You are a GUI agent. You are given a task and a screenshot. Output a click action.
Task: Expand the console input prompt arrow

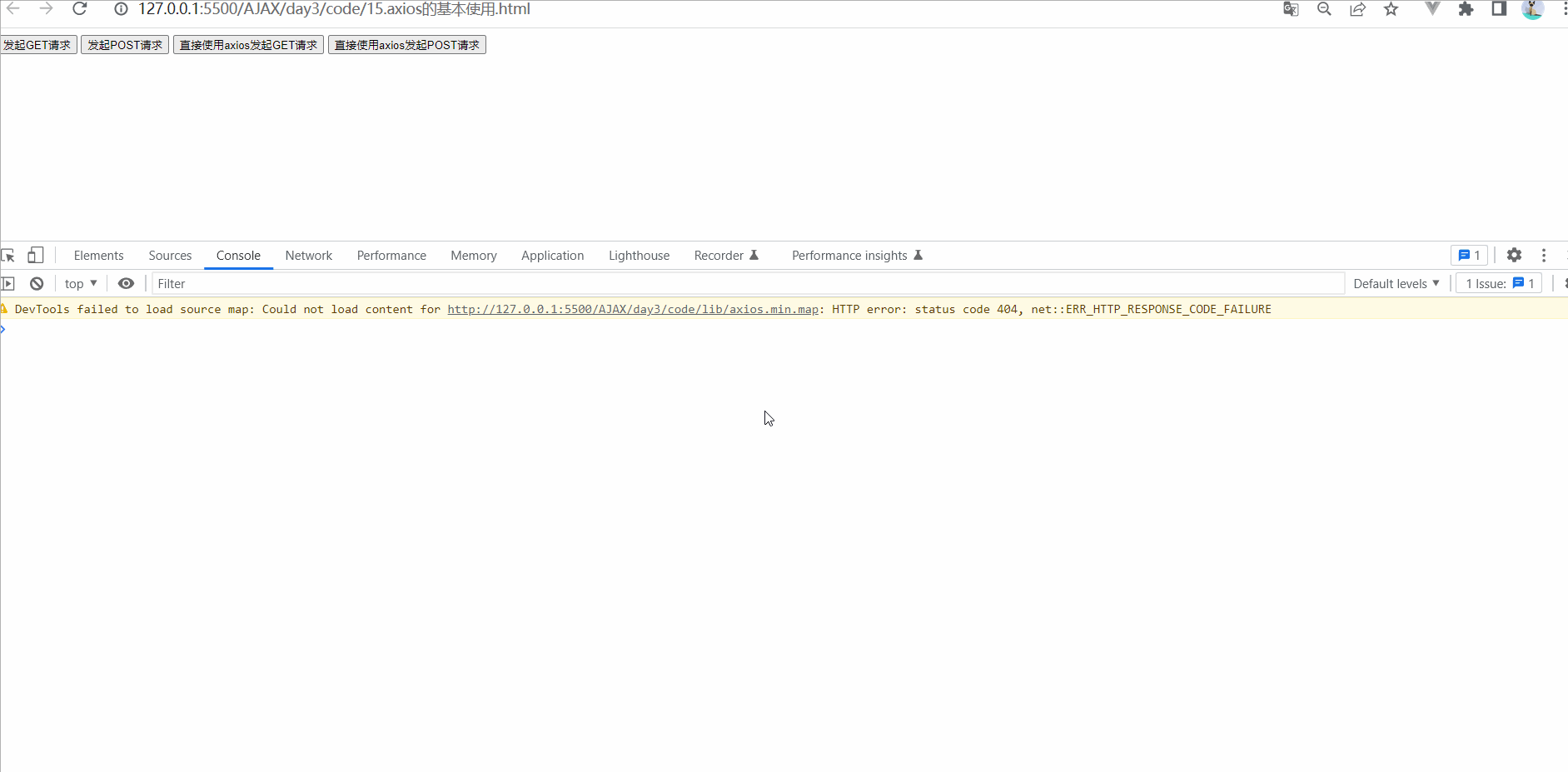pyautogui.click(x=5, y=329)
